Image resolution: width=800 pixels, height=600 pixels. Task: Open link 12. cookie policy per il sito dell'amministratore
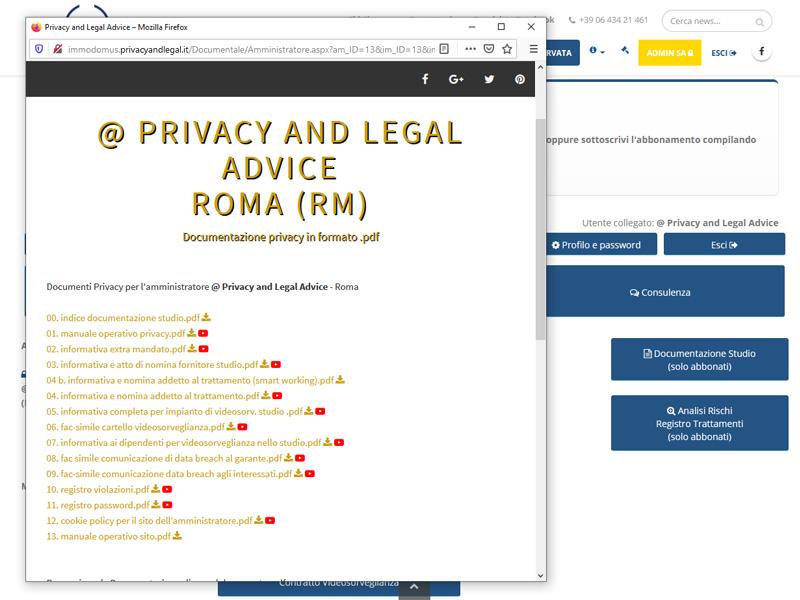click(149, 520)
